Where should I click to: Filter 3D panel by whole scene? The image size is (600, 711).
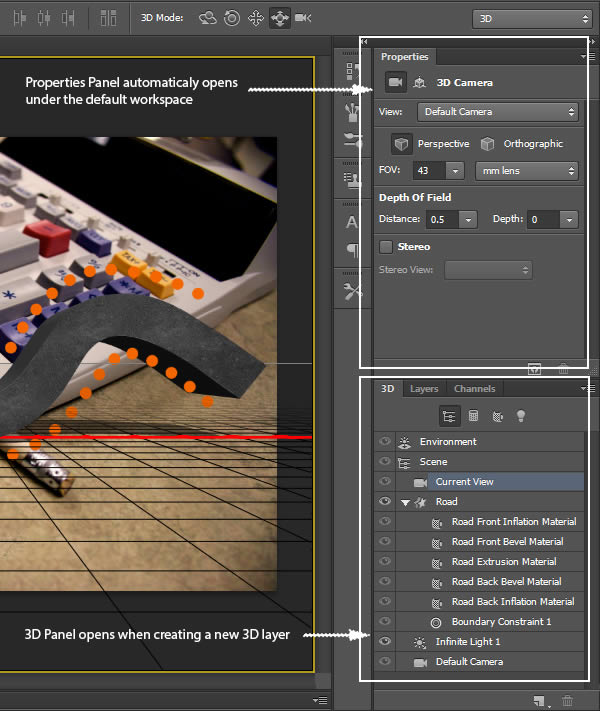tap(449, 416)
